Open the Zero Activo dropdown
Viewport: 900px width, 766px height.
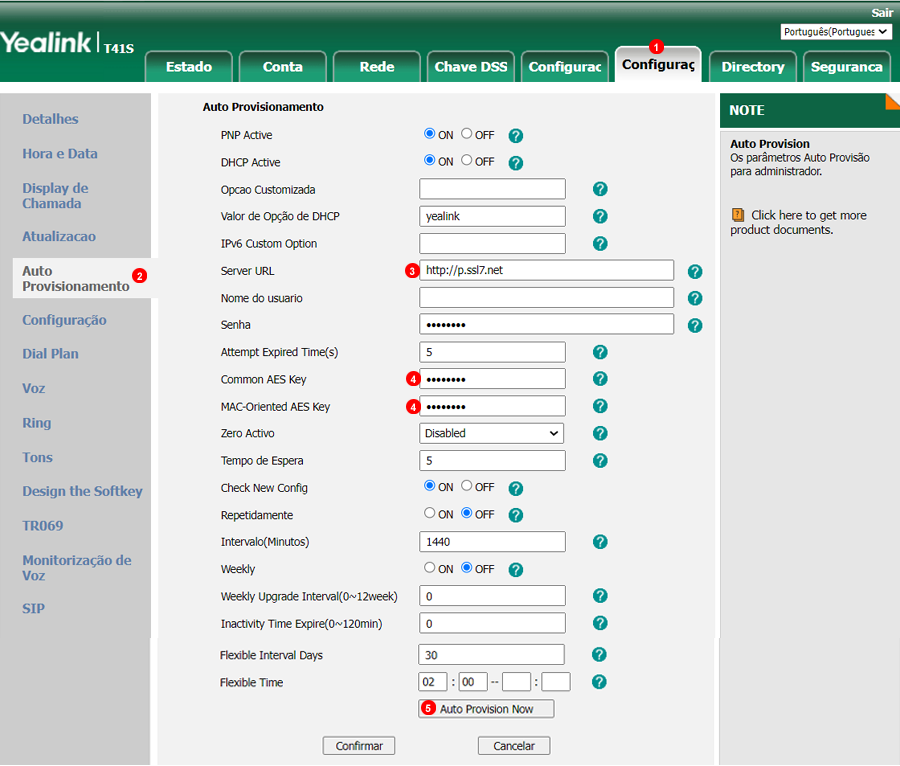(x=491, y=434)
